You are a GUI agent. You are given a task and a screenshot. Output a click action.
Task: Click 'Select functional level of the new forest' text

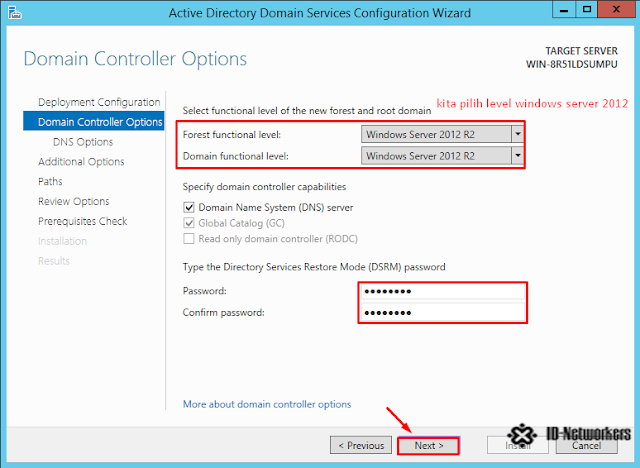click(x=307, y=111)
